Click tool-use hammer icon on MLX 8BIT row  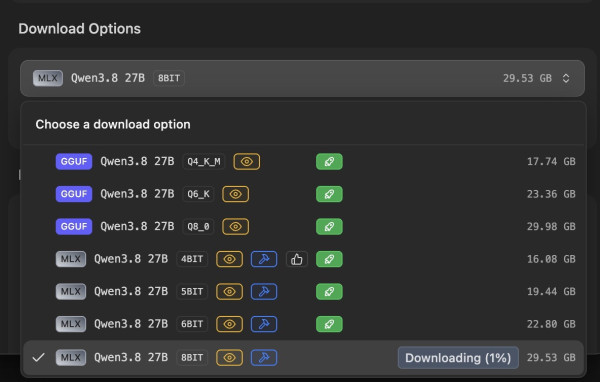pos(264,358)
